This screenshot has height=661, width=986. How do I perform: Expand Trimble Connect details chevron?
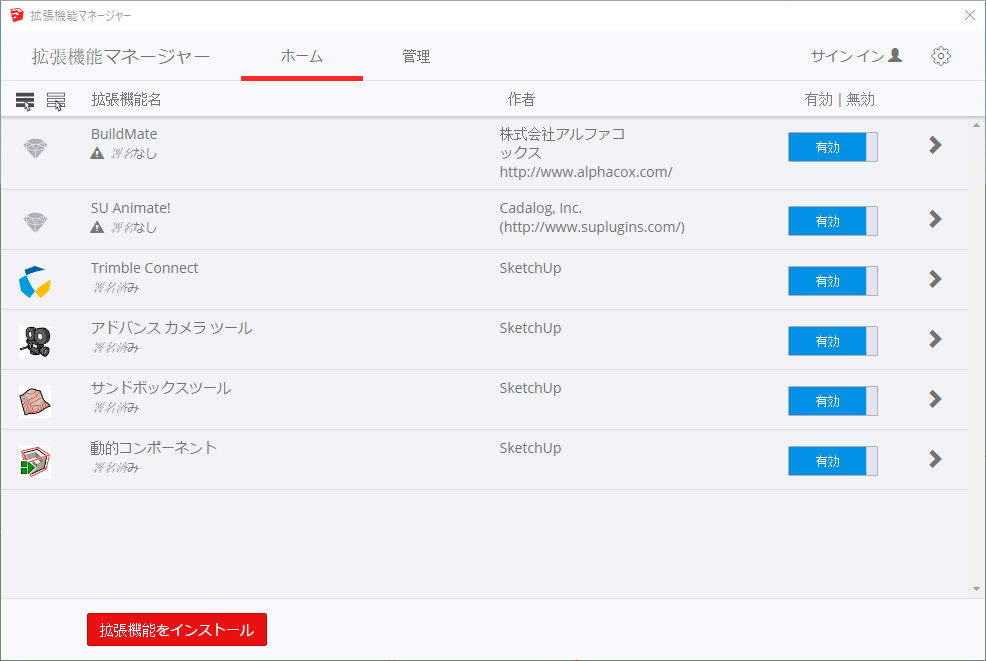pyautogui.click(x=935, y=279)
